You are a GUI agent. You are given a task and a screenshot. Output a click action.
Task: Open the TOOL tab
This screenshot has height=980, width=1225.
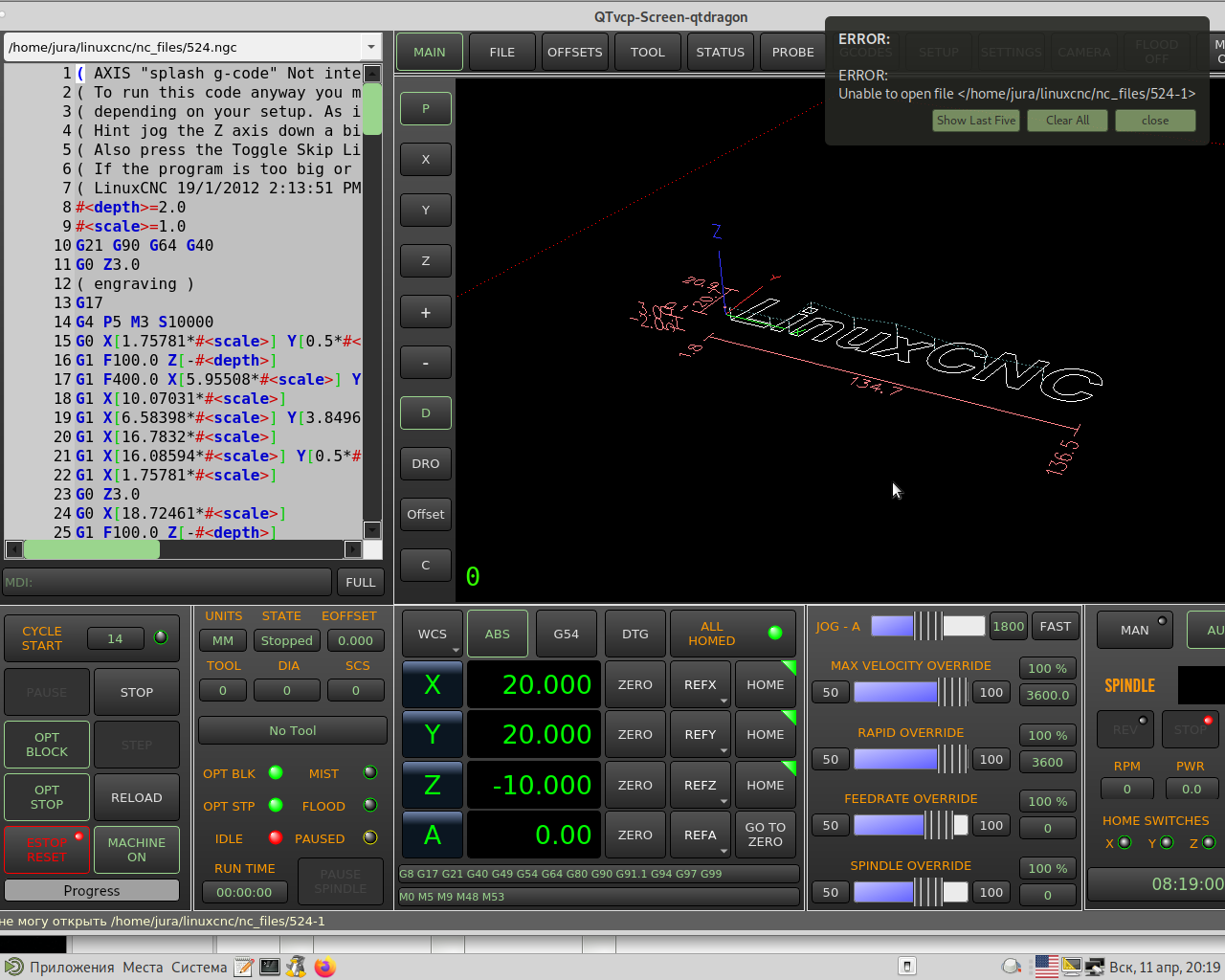648,53
